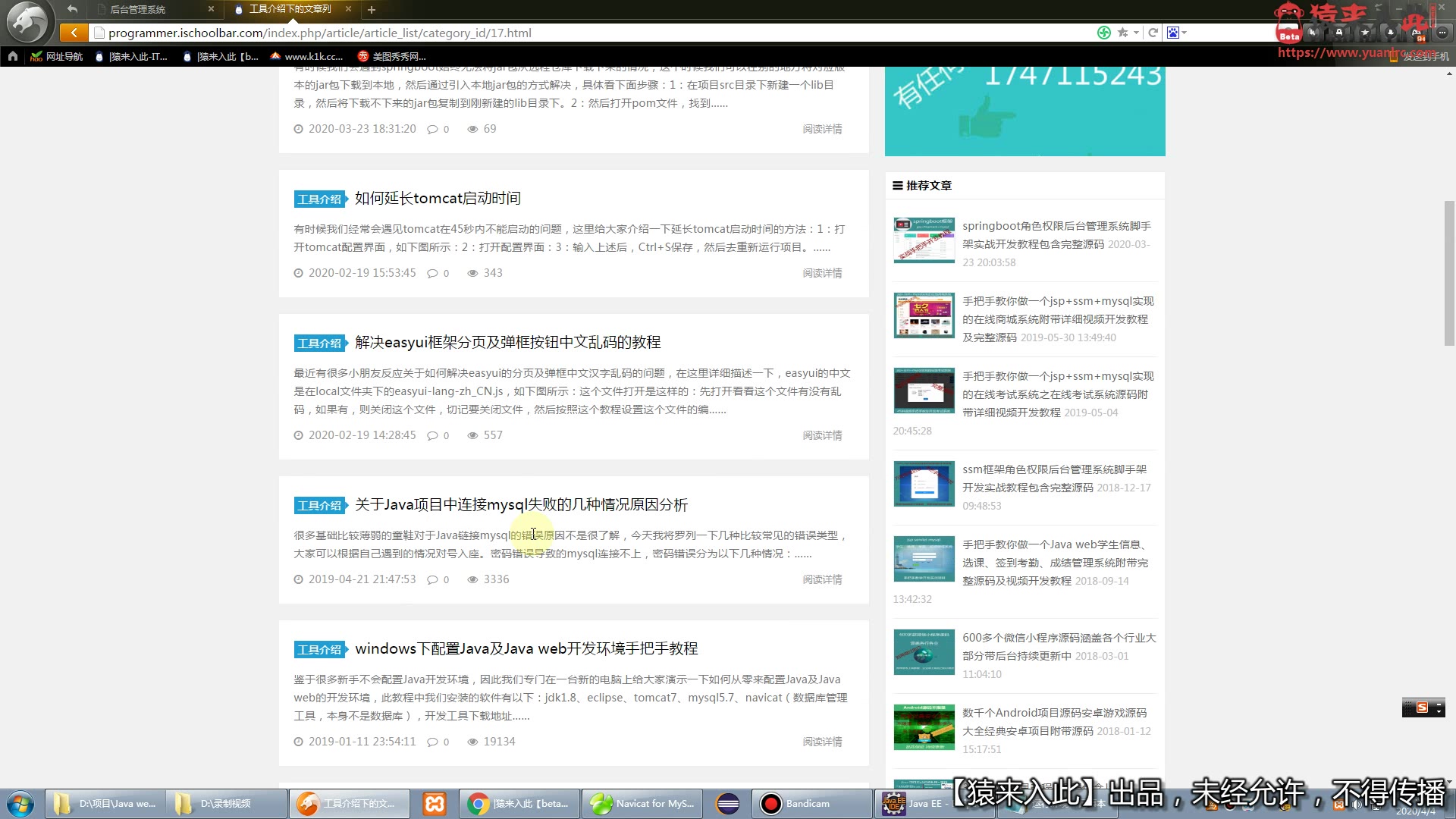The image size is (1456, 819).
Task: Open the 猿来入此-IT bookmark
Action: 131,56
